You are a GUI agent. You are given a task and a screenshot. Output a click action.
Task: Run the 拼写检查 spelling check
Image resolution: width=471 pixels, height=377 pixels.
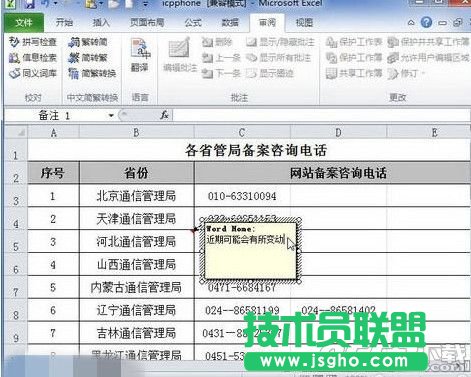(x=33, y=42)
